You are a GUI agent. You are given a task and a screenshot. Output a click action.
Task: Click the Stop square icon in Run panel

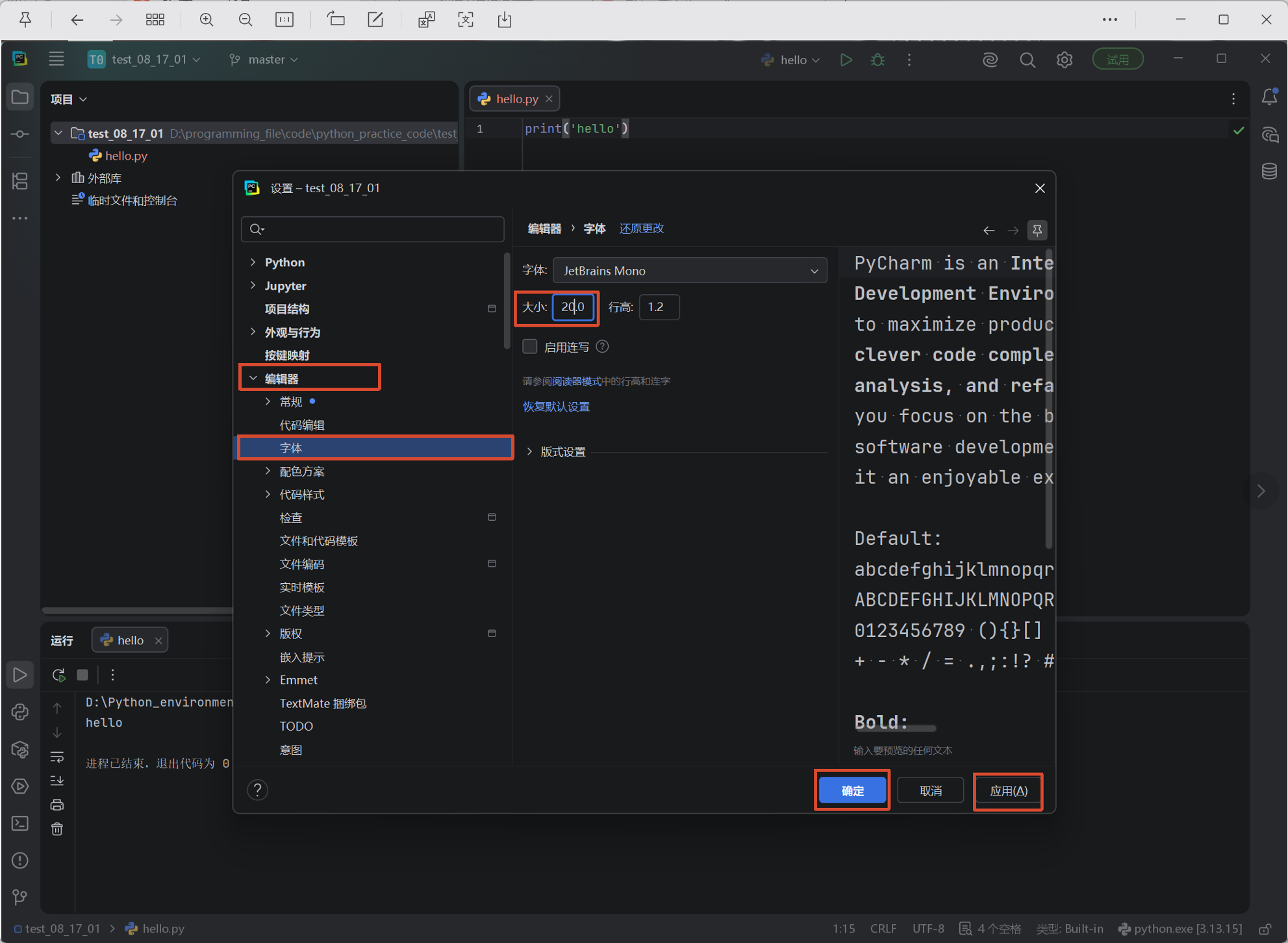click(x=82, y=675)
